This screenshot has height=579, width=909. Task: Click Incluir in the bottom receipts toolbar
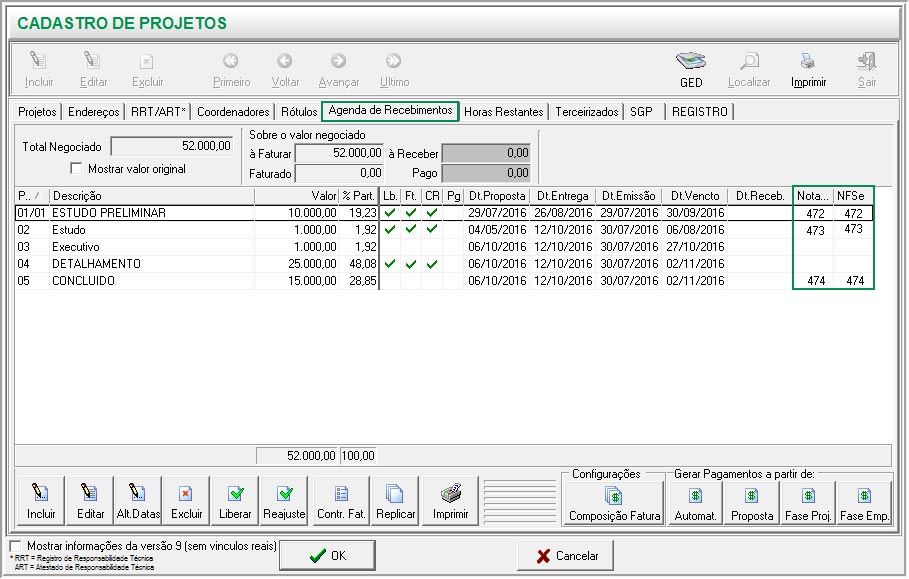(41, 501)
